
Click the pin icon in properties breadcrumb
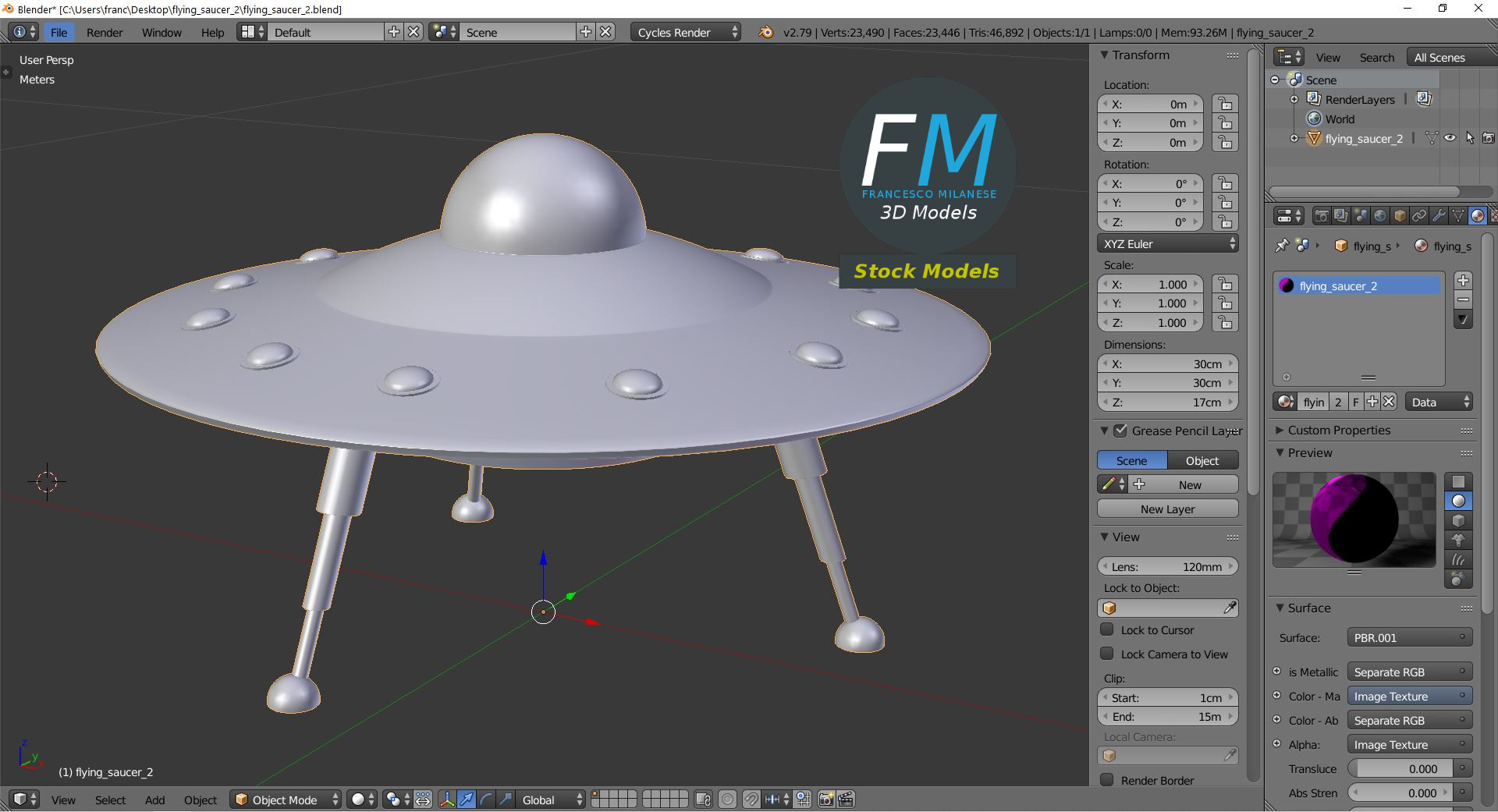(1282, 246)
